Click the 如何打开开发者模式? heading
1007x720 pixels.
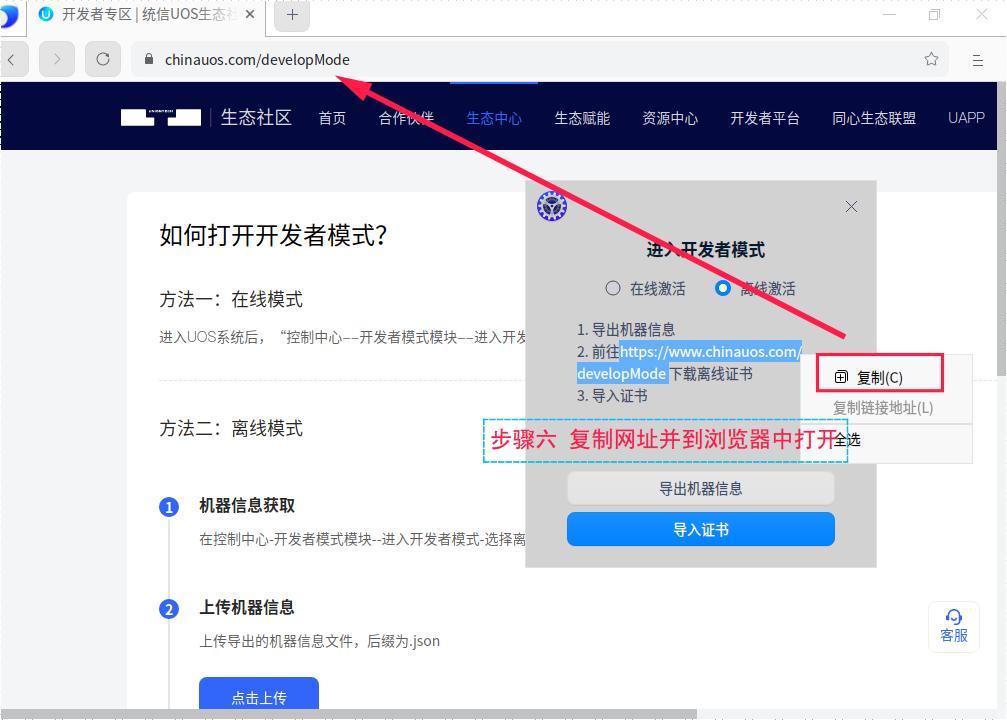tap(274, 235)
